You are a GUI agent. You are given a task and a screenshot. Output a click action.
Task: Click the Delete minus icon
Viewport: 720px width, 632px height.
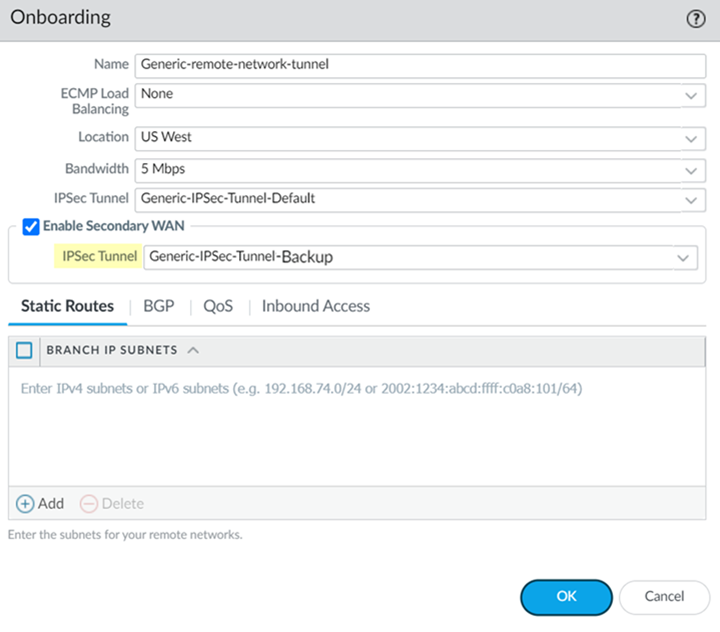[89, 504]
